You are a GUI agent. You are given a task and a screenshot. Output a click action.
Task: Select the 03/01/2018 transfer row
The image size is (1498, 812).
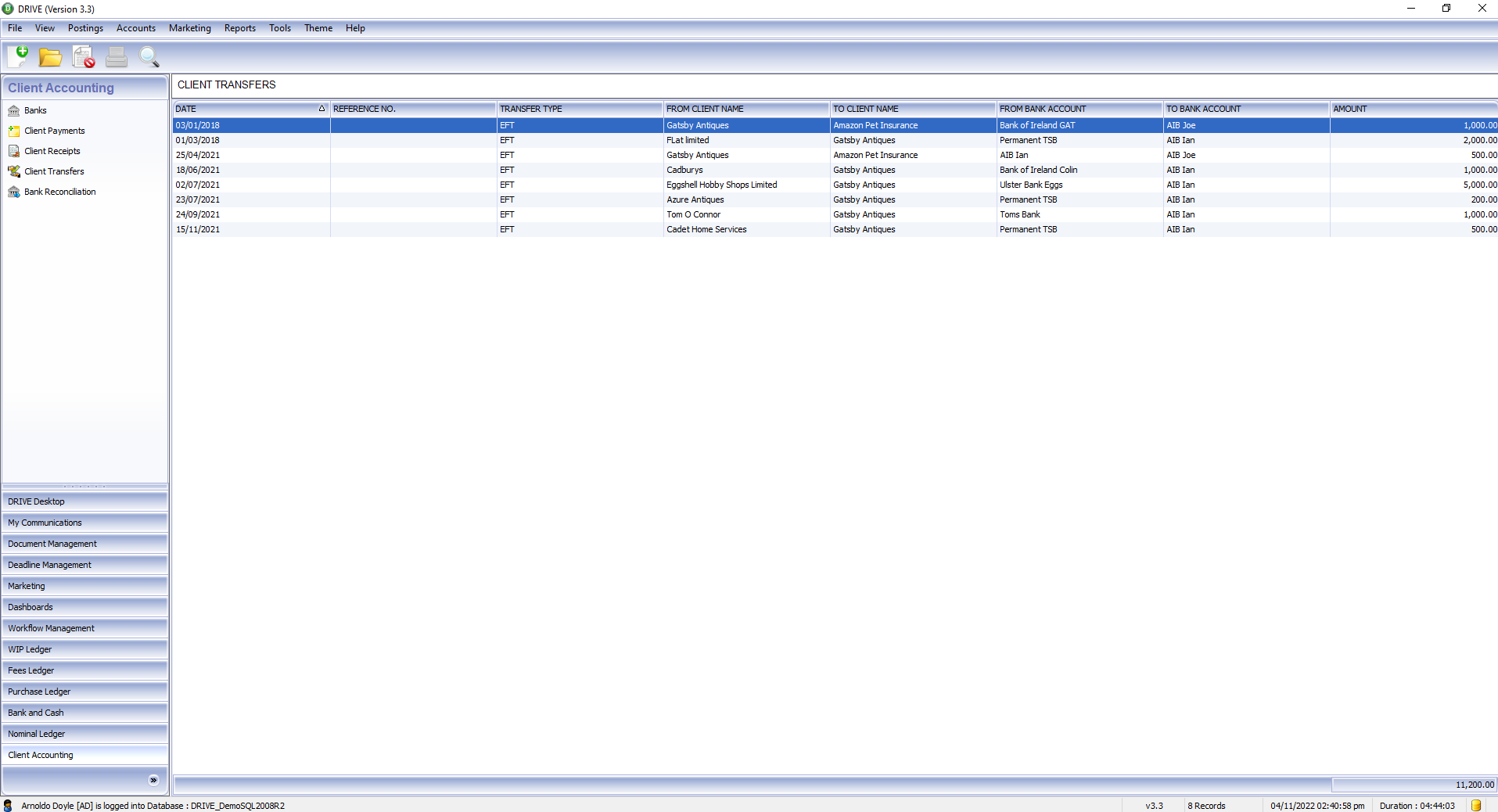coord(835,125)
